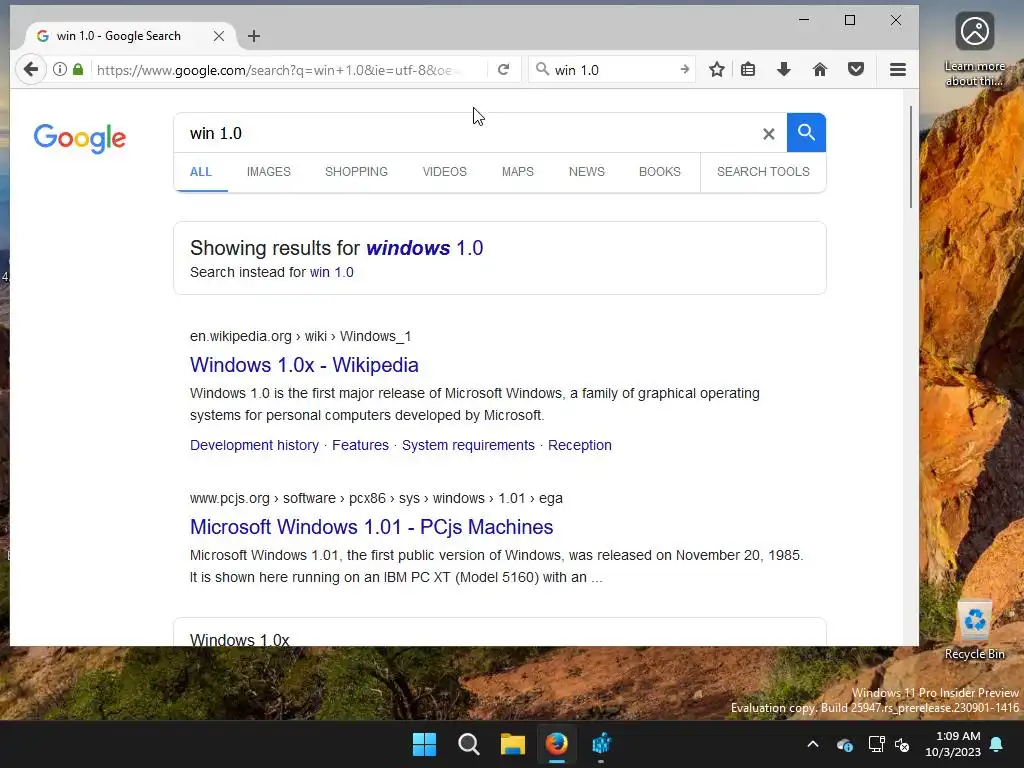Show hidden tray icons chevron
Viewport: 1024px width, 768px height.
(x=813, y=744)
